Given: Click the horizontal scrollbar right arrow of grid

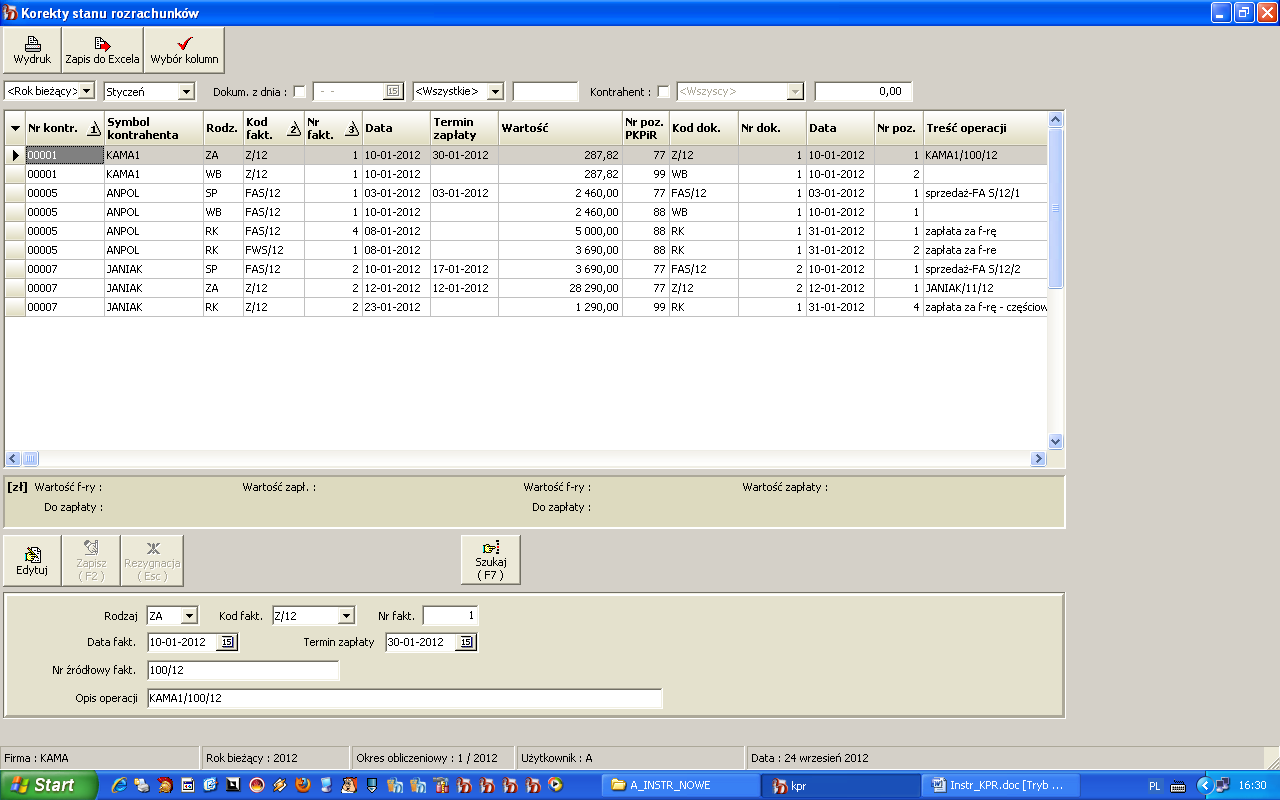Looking at the screenshot, I should click(1038, 459).
